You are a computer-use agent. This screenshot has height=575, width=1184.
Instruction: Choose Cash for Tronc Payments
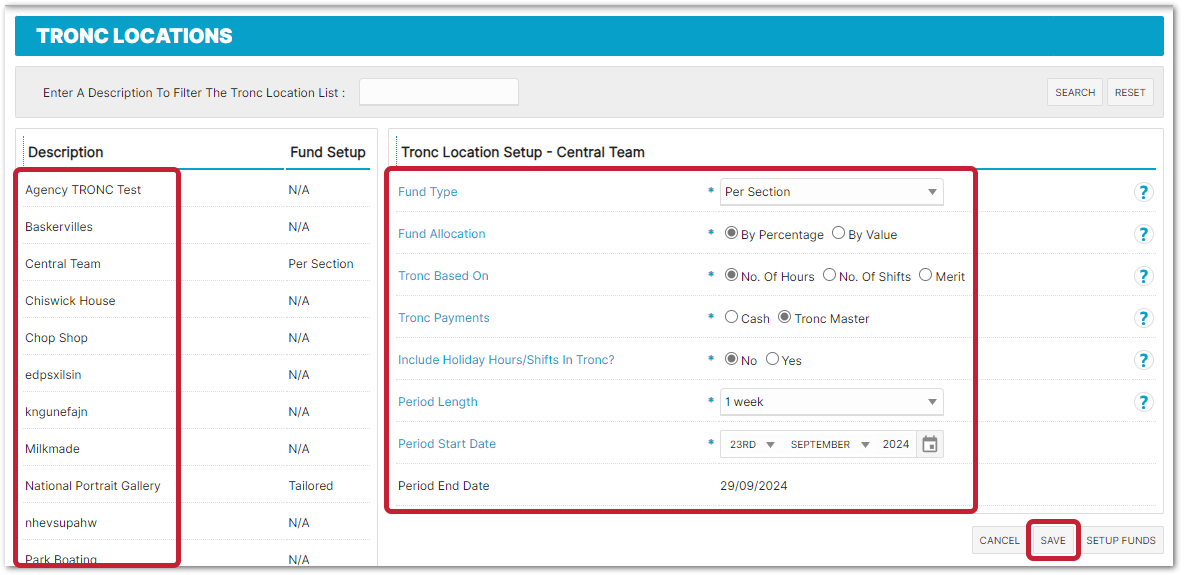(731, 318)
